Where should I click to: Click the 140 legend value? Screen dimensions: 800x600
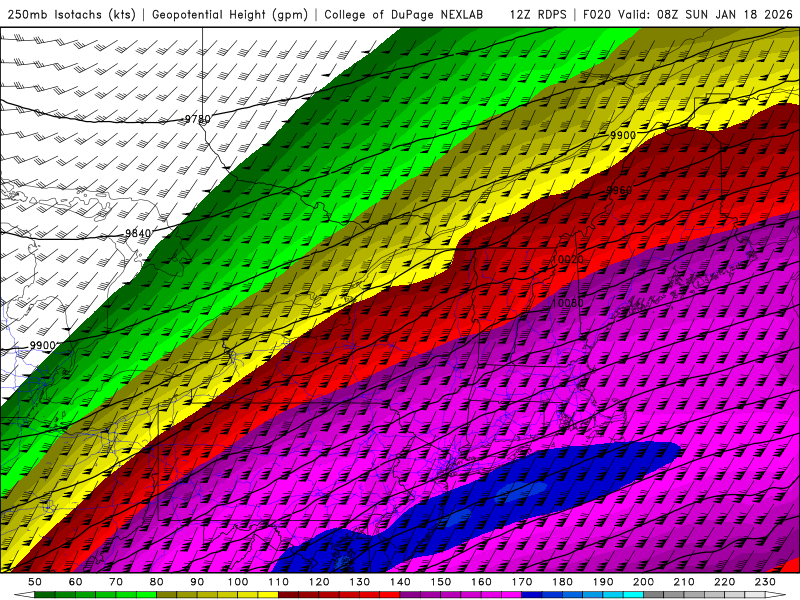(401, 582)
